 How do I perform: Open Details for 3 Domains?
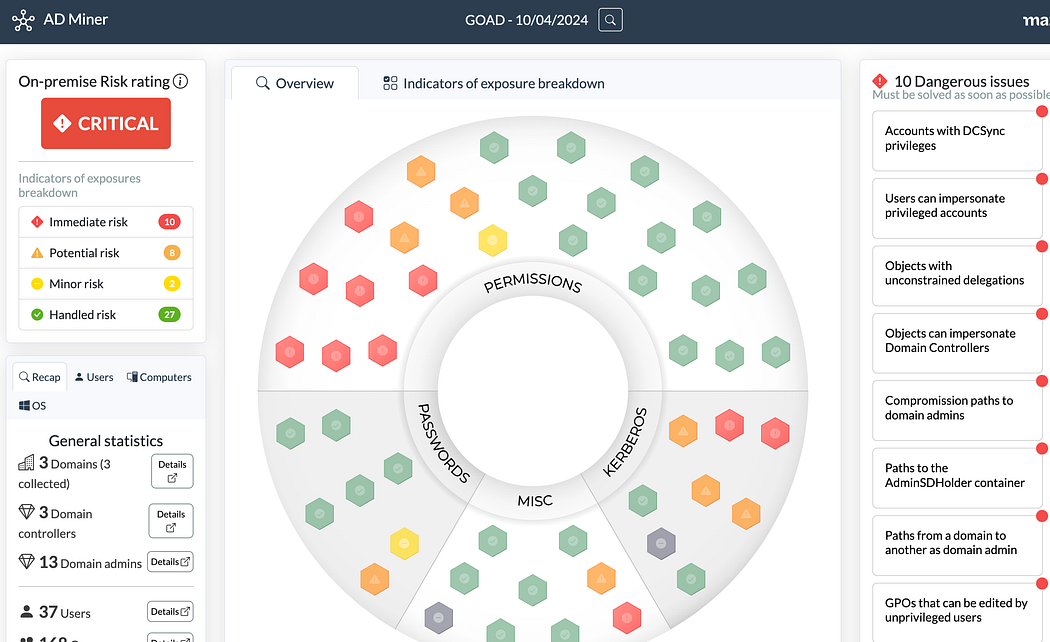click(x=172, y=471)
